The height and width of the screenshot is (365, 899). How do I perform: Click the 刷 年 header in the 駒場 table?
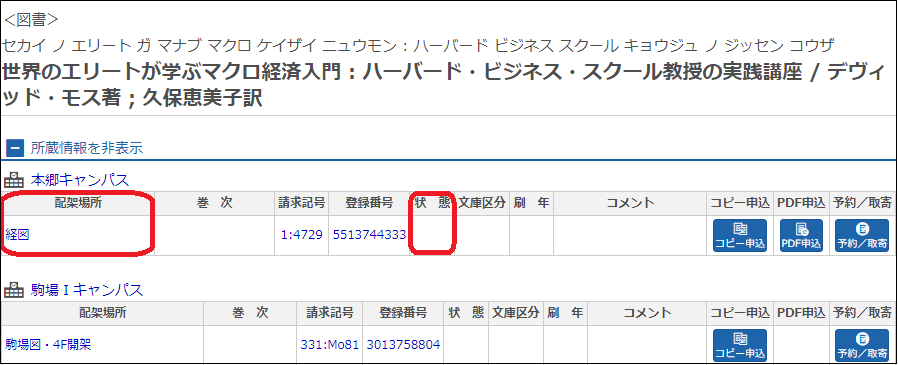[x=565, y=312]
